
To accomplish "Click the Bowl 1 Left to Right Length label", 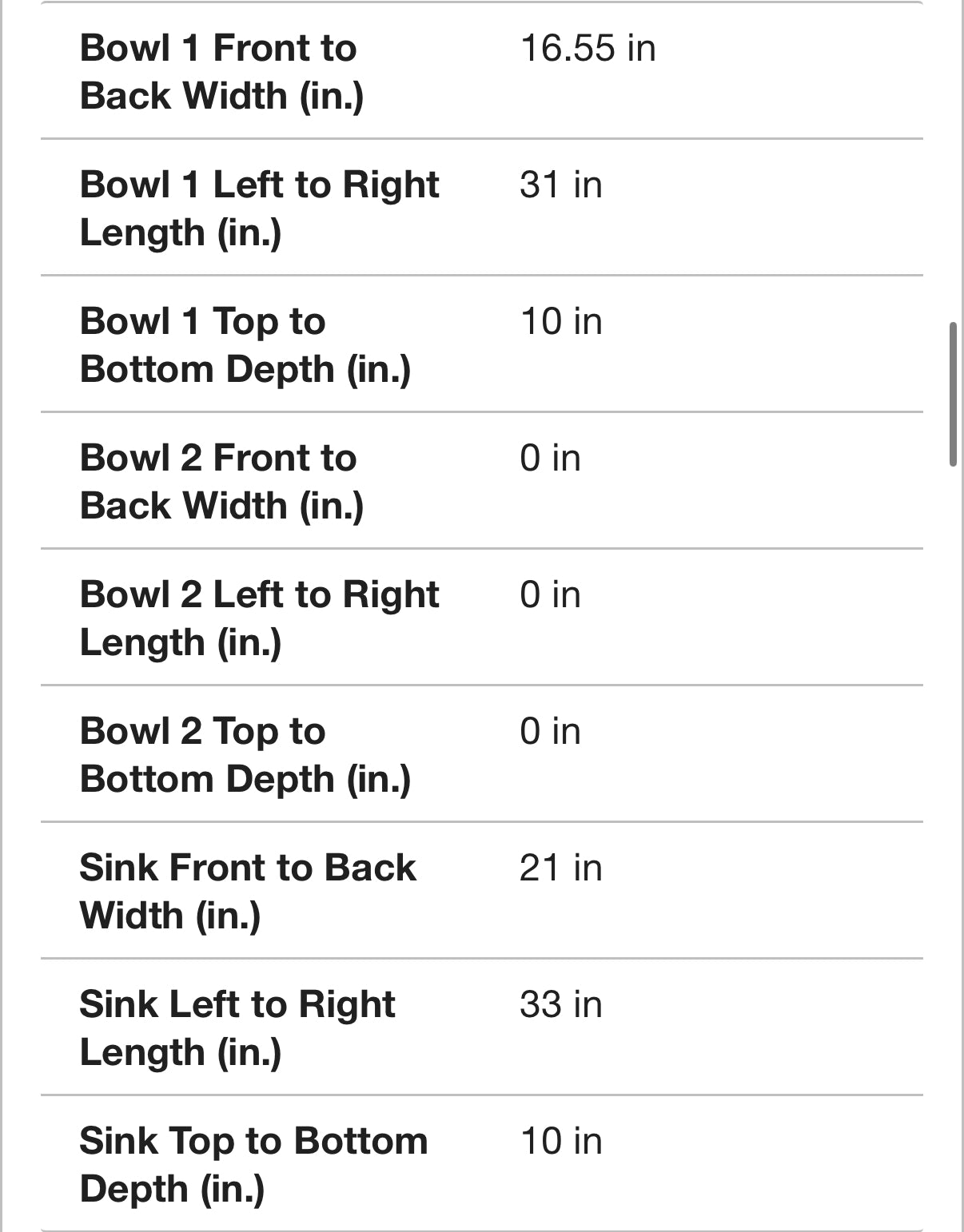I will 259,209.
